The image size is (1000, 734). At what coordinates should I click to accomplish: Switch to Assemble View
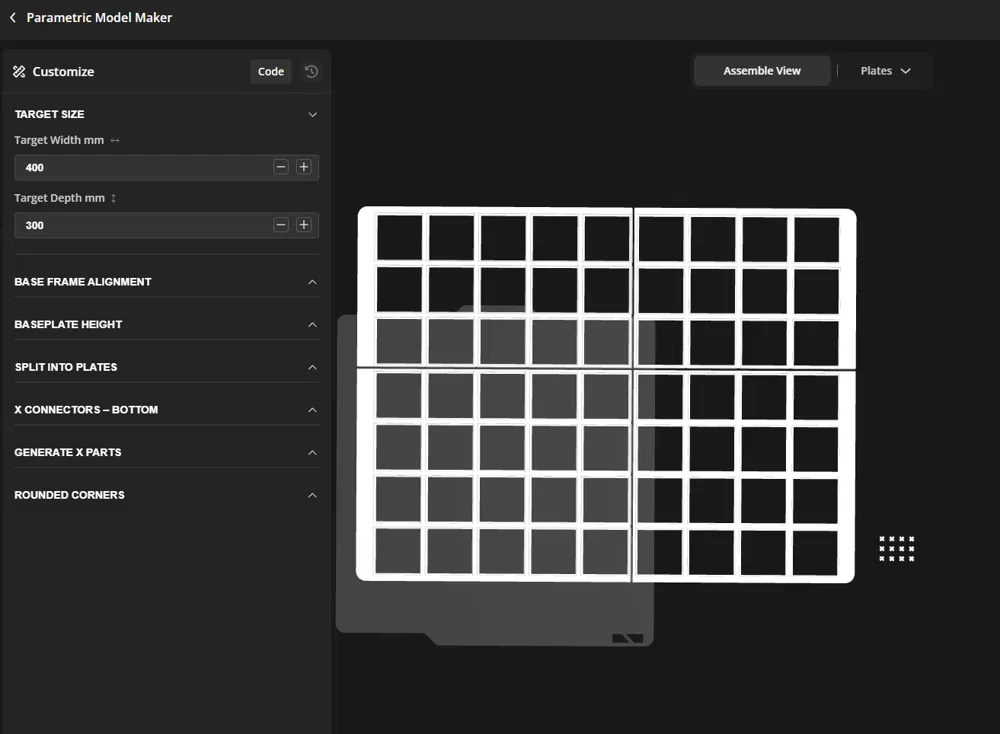click(x=762, y=71)
